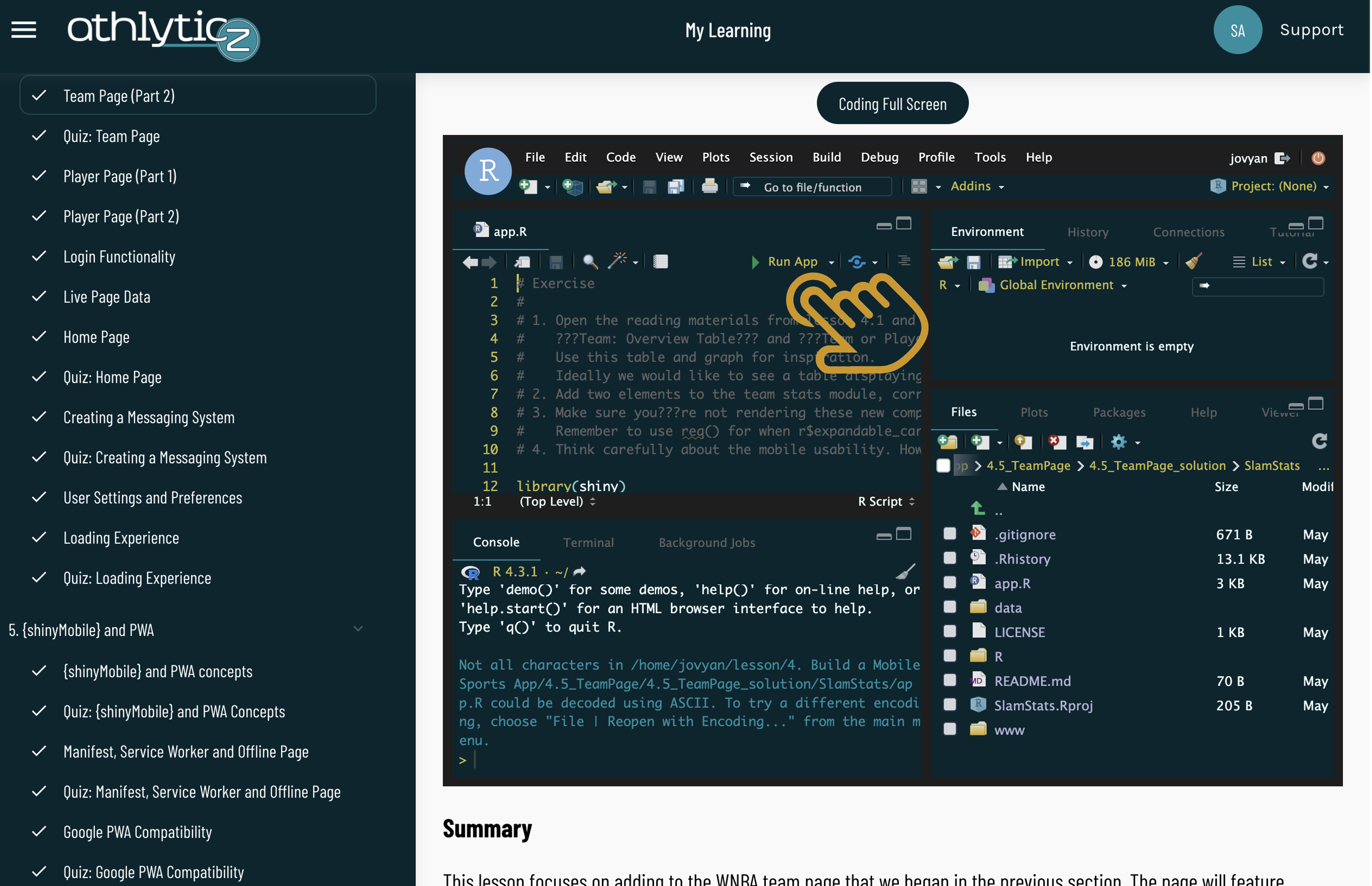
Task: Click the code tools wand icon
Action: click(x=617, y=261)
